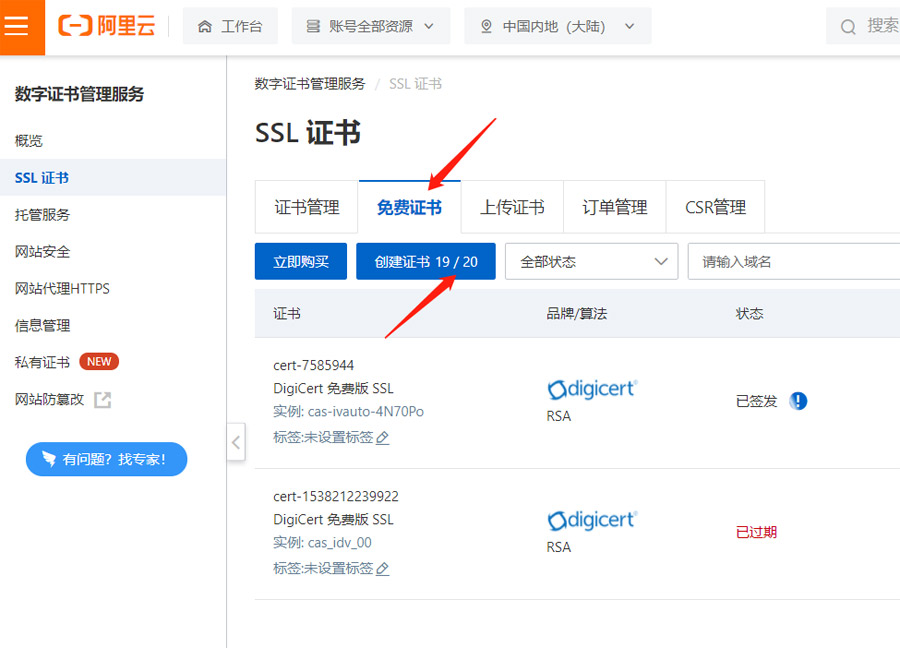Click the exclamation icon beside 已签发 status
Image resolution: width=900 pixels, height=648 pixels.
click(798, 400)
